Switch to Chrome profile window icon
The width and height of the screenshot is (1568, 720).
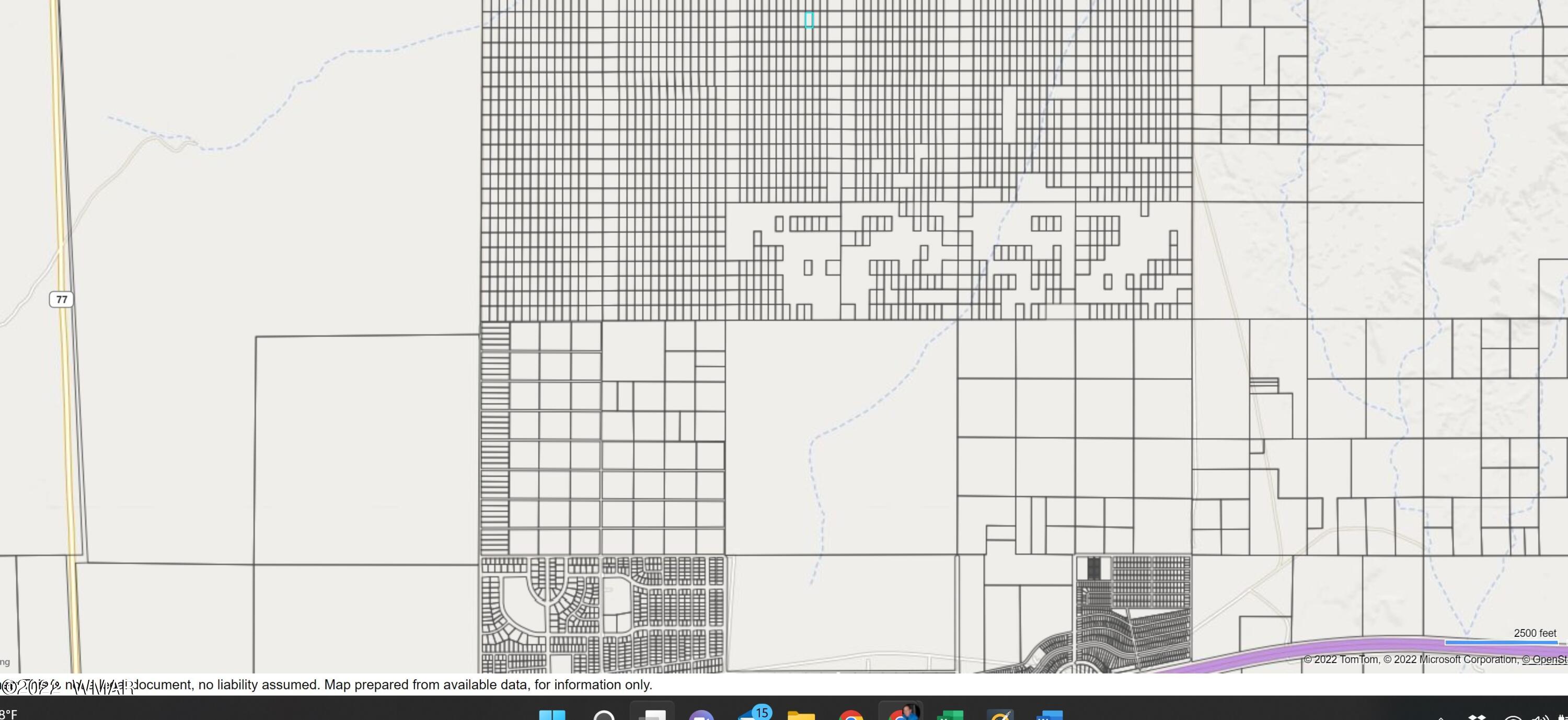point(902,714)
